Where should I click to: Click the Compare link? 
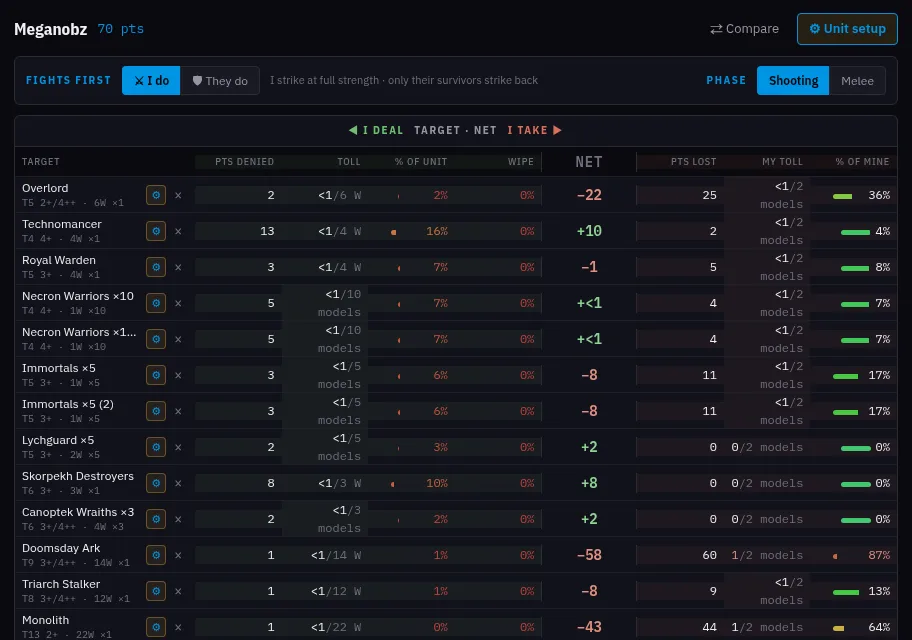[744, 29]
